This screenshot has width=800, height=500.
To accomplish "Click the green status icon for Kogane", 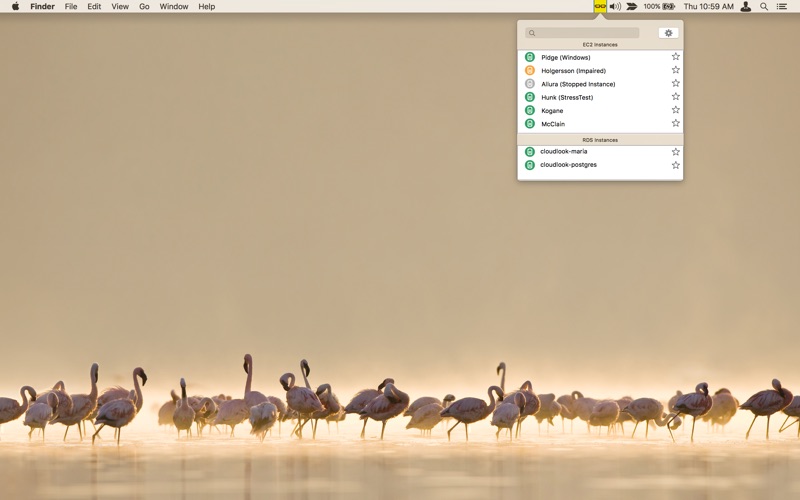I will (x=530, y=110).
